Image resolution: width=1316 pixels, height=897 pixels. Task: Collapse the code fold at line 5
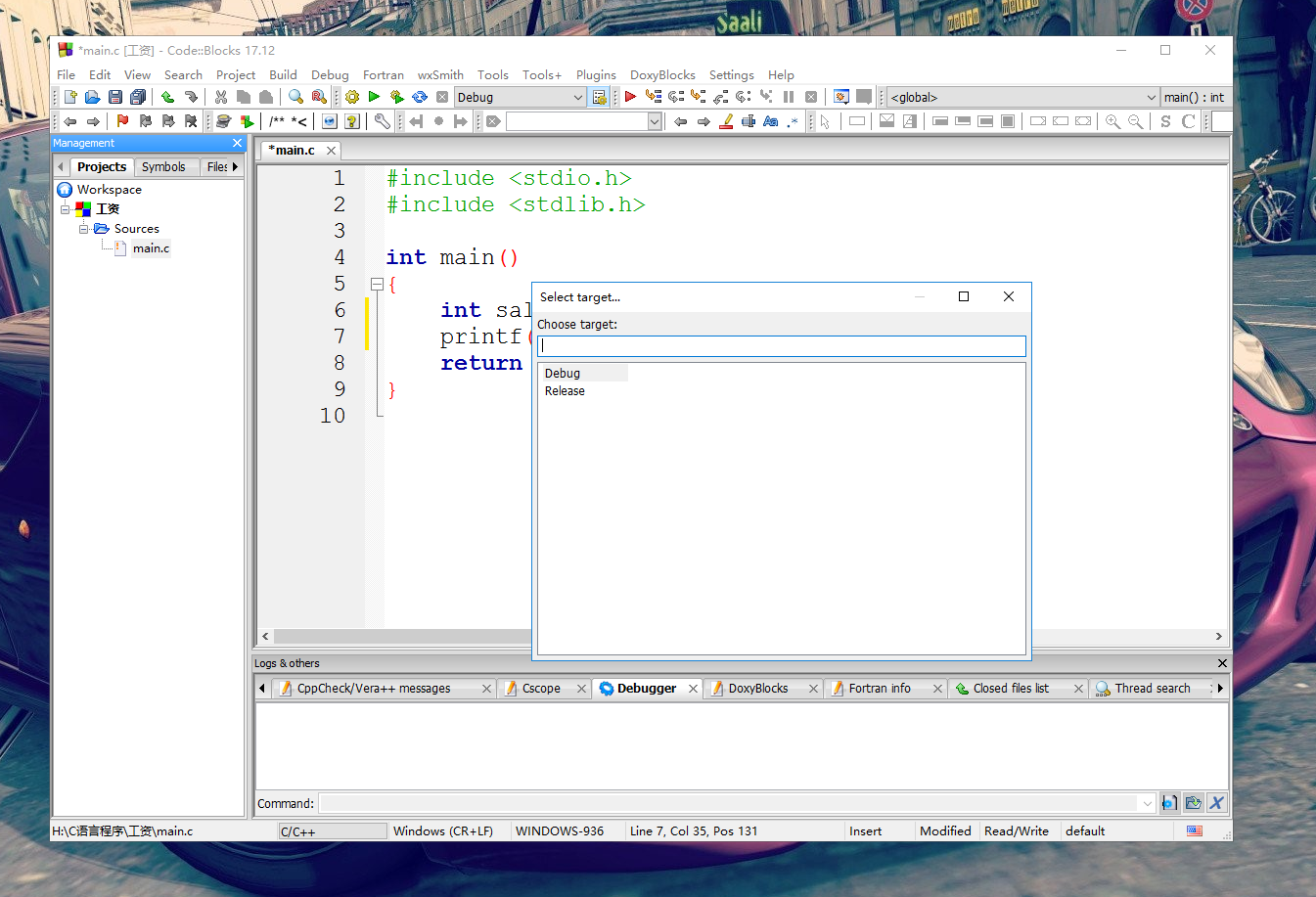[377, 285]
